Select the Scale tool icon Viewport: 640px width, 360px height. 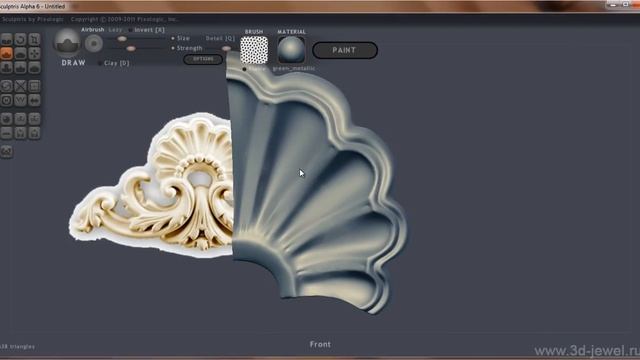tap(34, 40)
